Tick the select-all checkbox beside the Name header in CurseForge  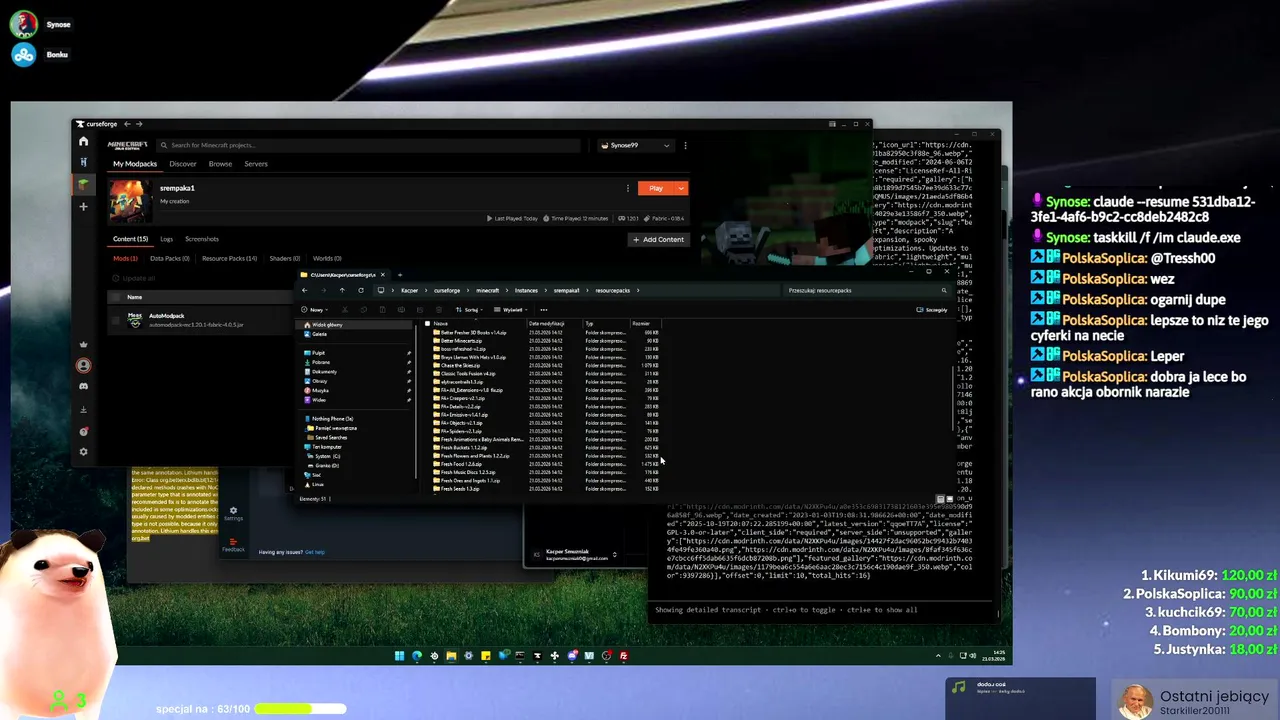click(116, 297)
